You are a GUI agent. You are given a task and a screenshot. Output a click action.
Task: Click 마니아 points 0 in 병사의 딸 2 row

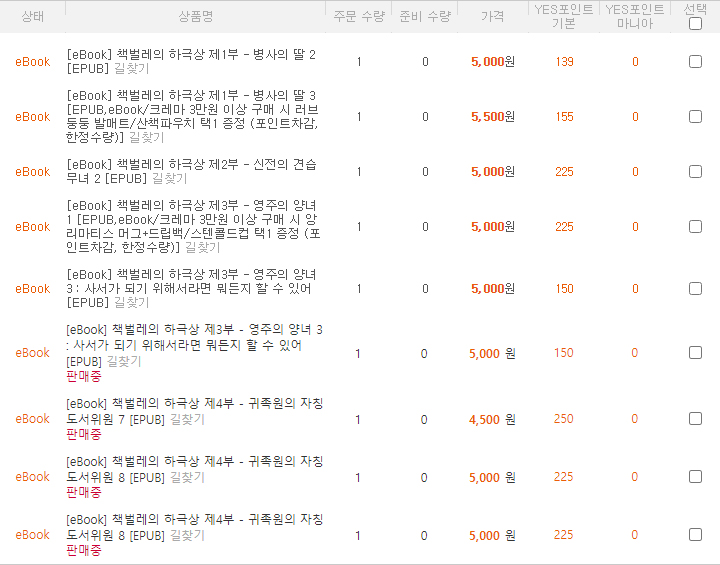(x=635, y=62)
